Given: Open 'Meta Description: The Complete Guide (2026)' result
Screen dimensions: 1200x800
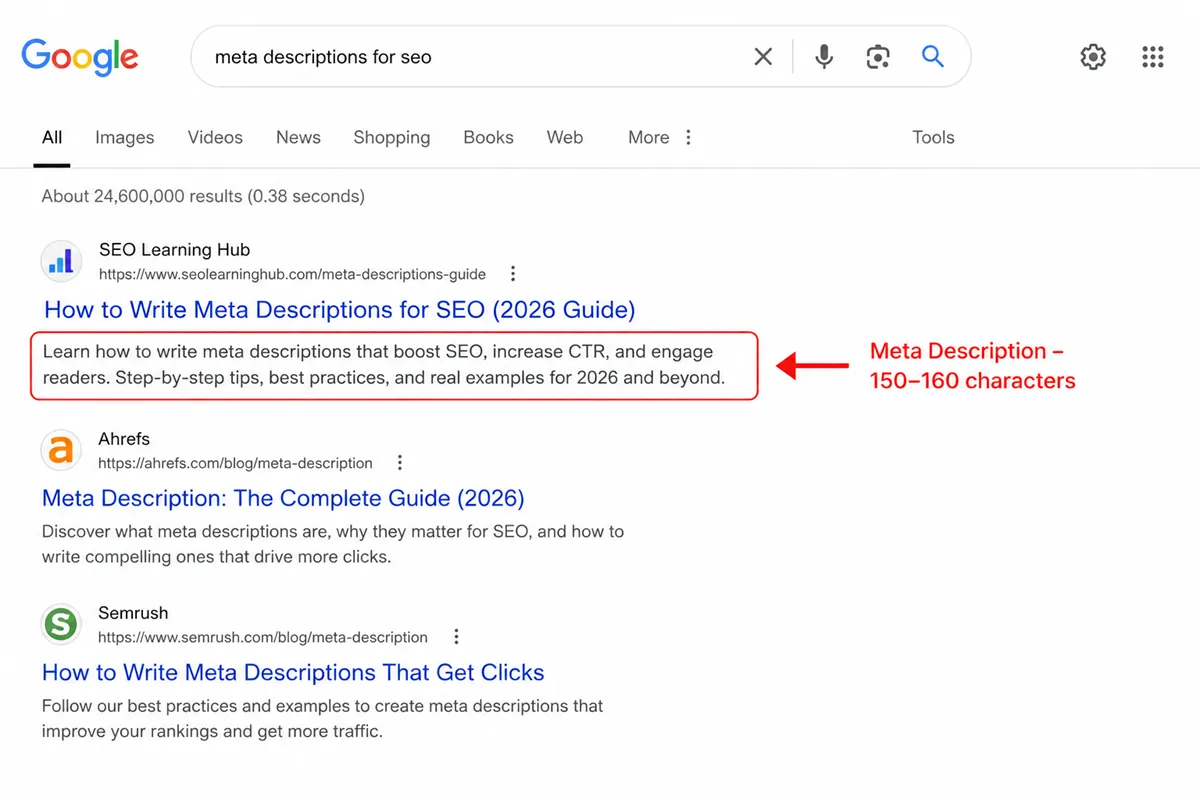Looking at the screenshot, I should pos(283,498).
